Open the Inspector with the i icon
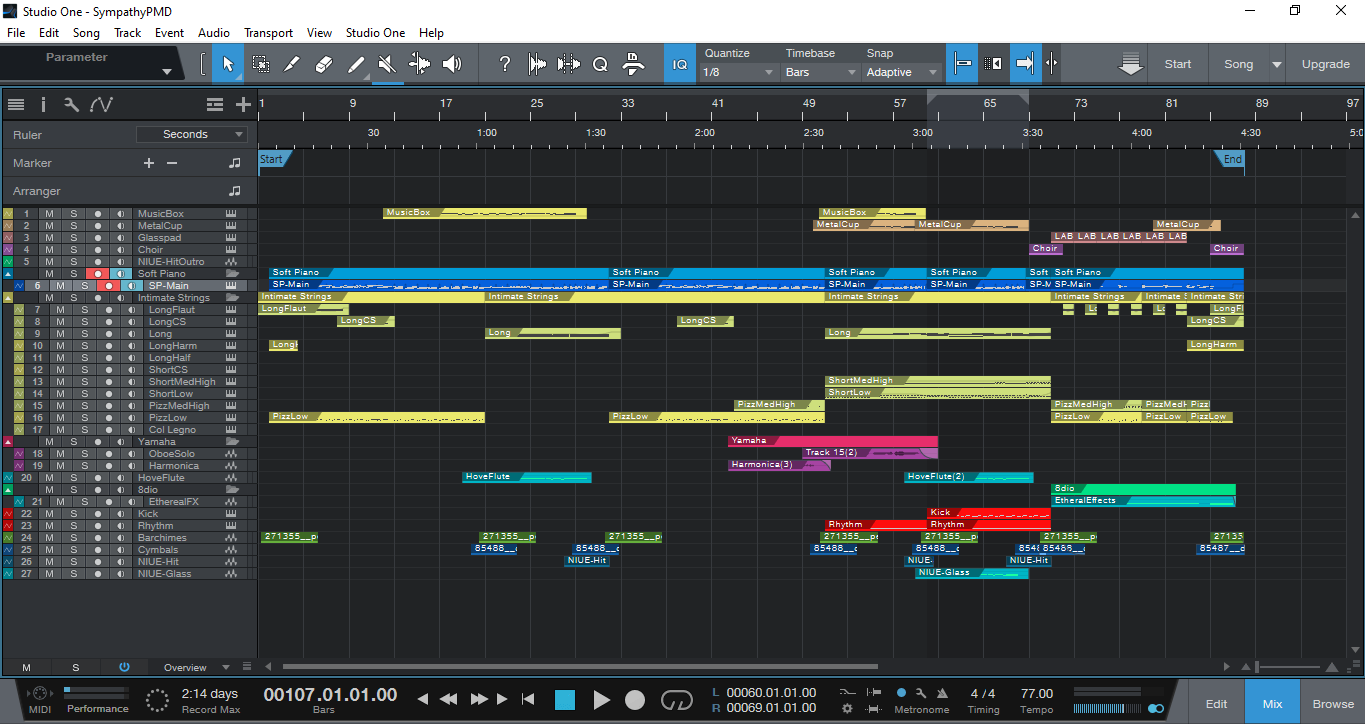 43,104
